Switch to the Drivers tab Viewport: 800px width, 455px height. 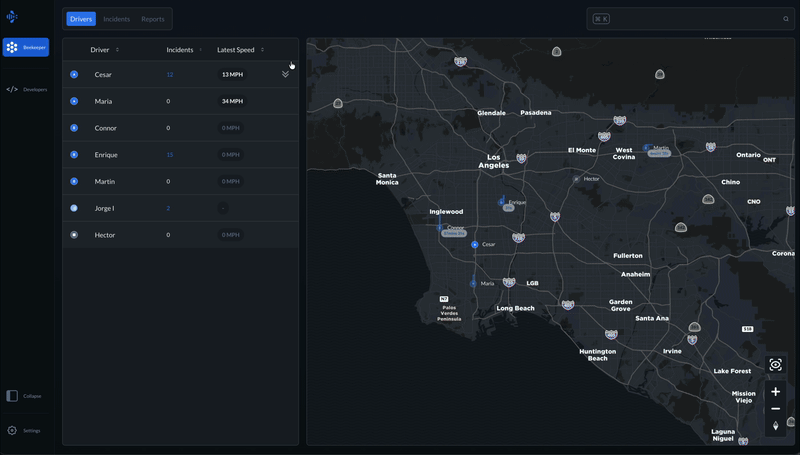(81, 19)
